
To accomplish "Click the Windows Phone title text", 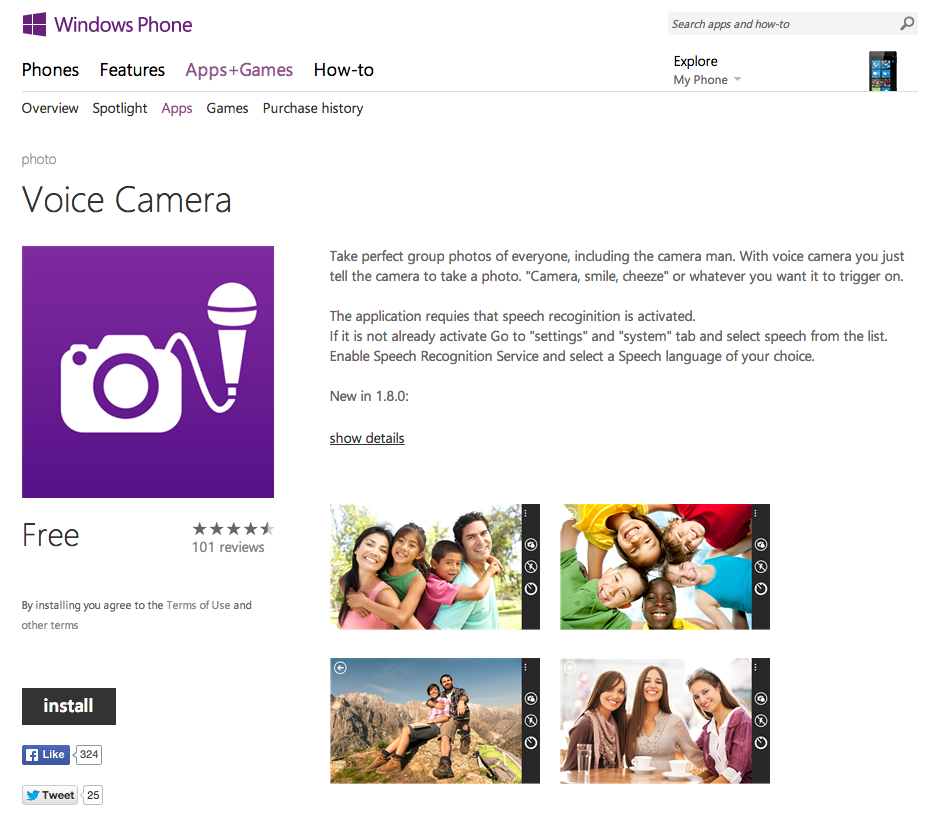I will point(123,25).
